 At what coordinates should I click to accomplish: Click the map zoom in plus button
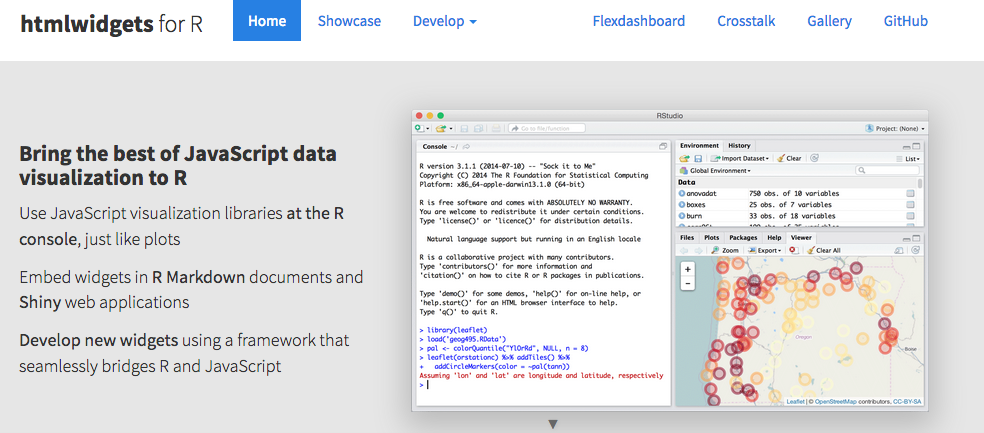tap(687, 269)
